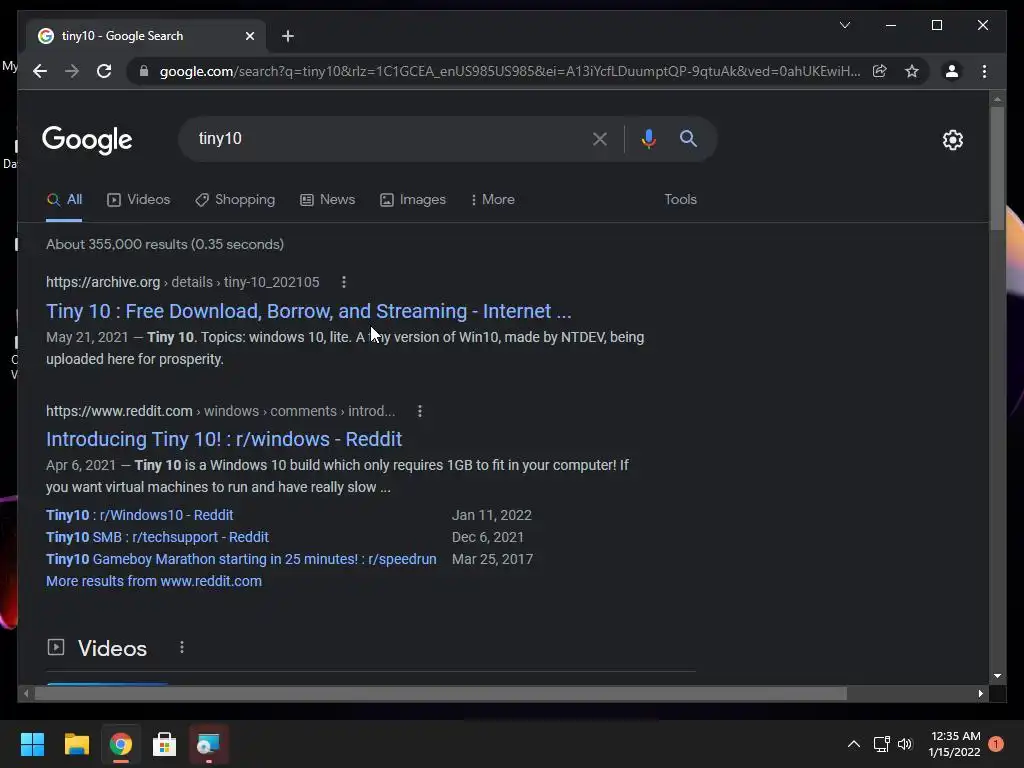
Task: Click the vertical scrollbar down arrow
Action: [x=997, y=676]
